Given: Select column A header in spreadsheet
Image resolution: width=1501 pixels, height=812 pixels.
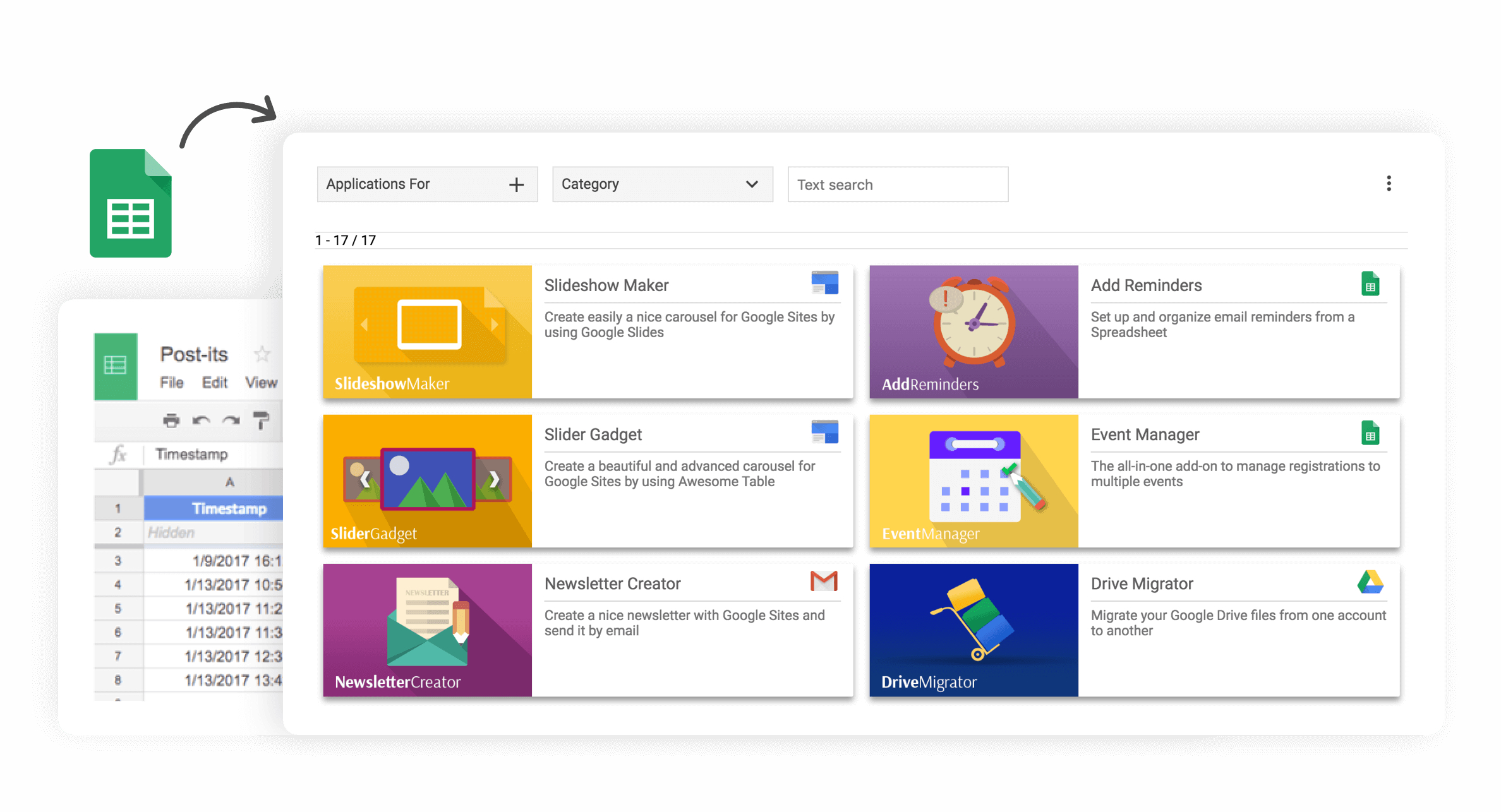Looking at the screenshot, I should (x=212, y=482).
